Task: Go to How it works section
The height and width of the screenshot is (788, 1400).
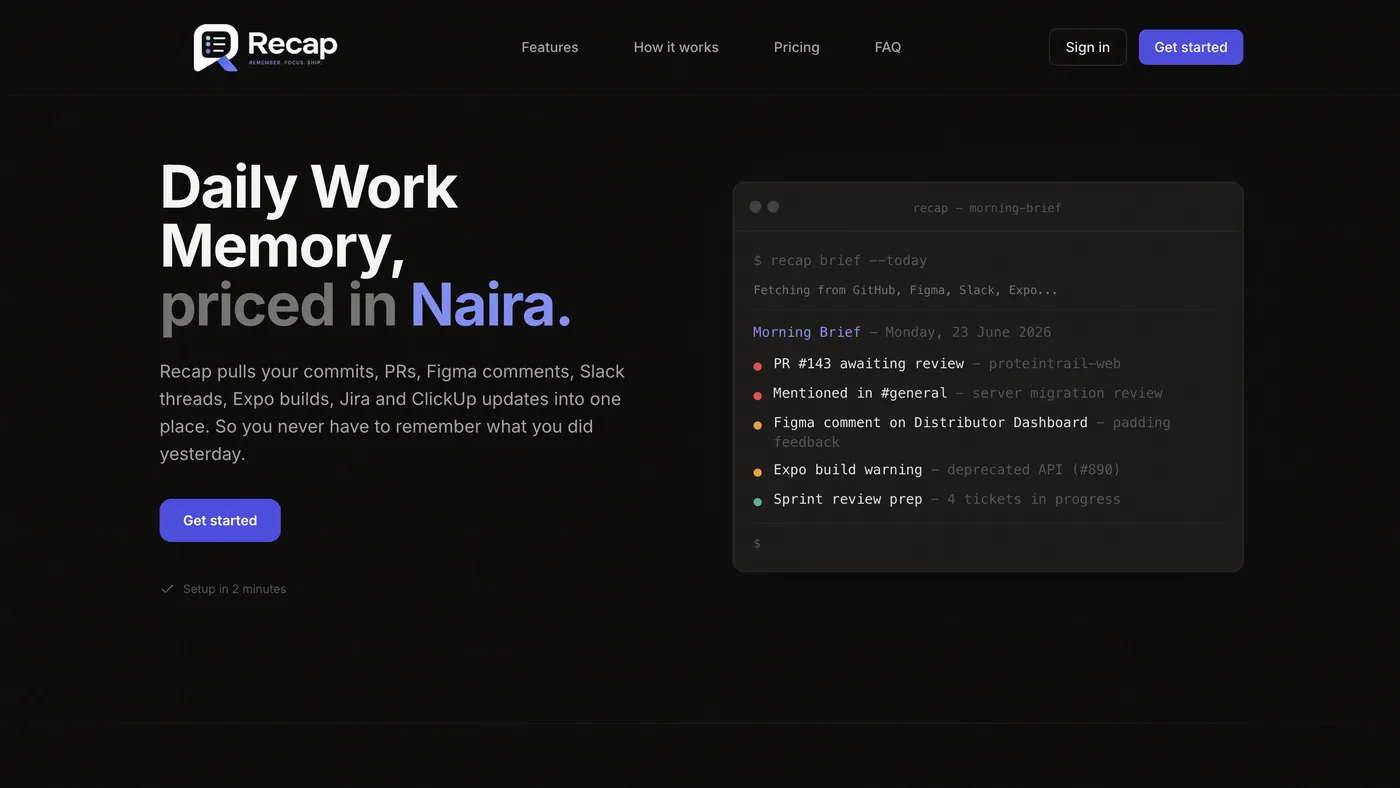Action: click(x=676, y=47)
